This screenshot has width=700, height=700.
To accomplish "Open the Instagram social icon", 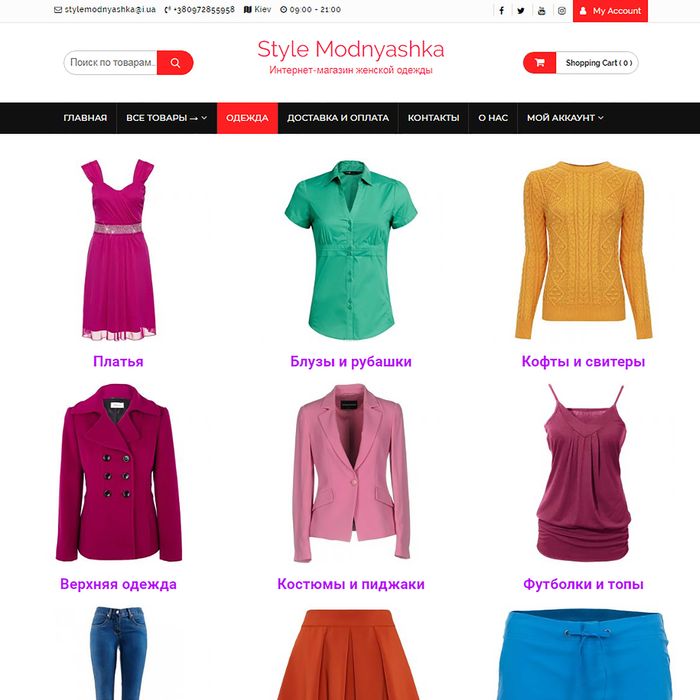I will click(x=562, y=11).
